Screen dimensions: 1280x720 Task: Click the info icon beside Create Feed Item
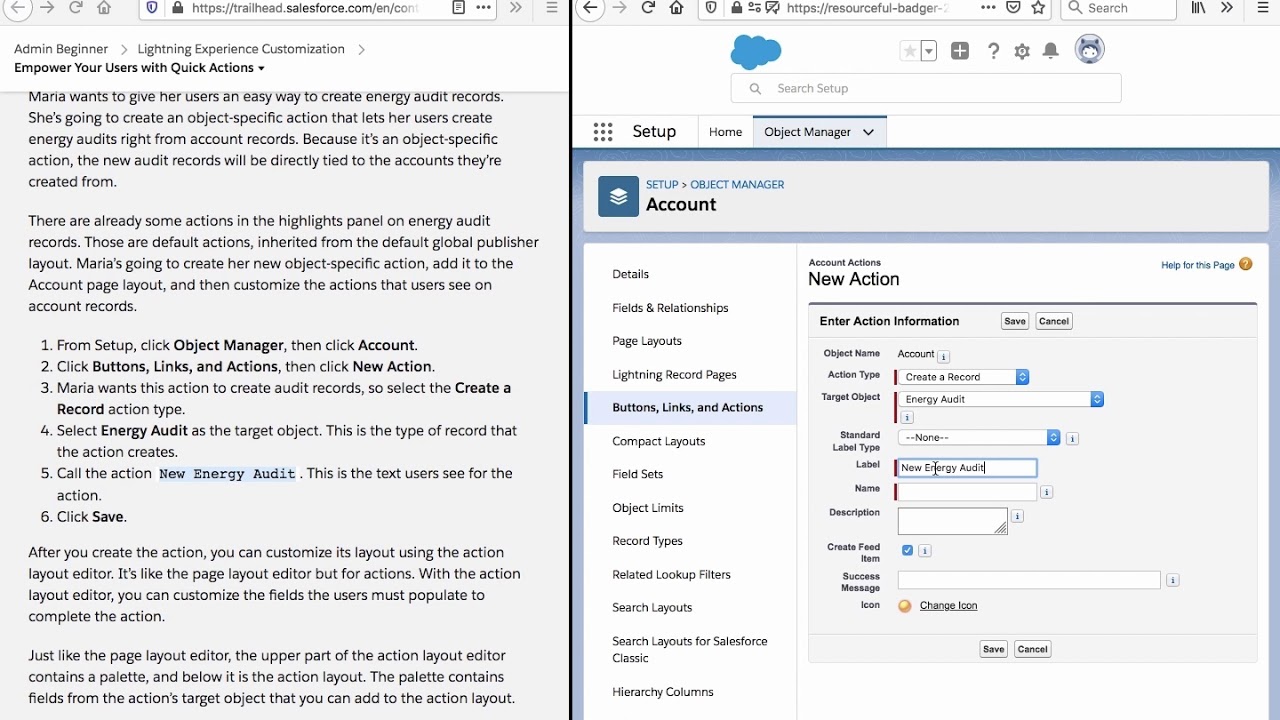pos(925,551)
